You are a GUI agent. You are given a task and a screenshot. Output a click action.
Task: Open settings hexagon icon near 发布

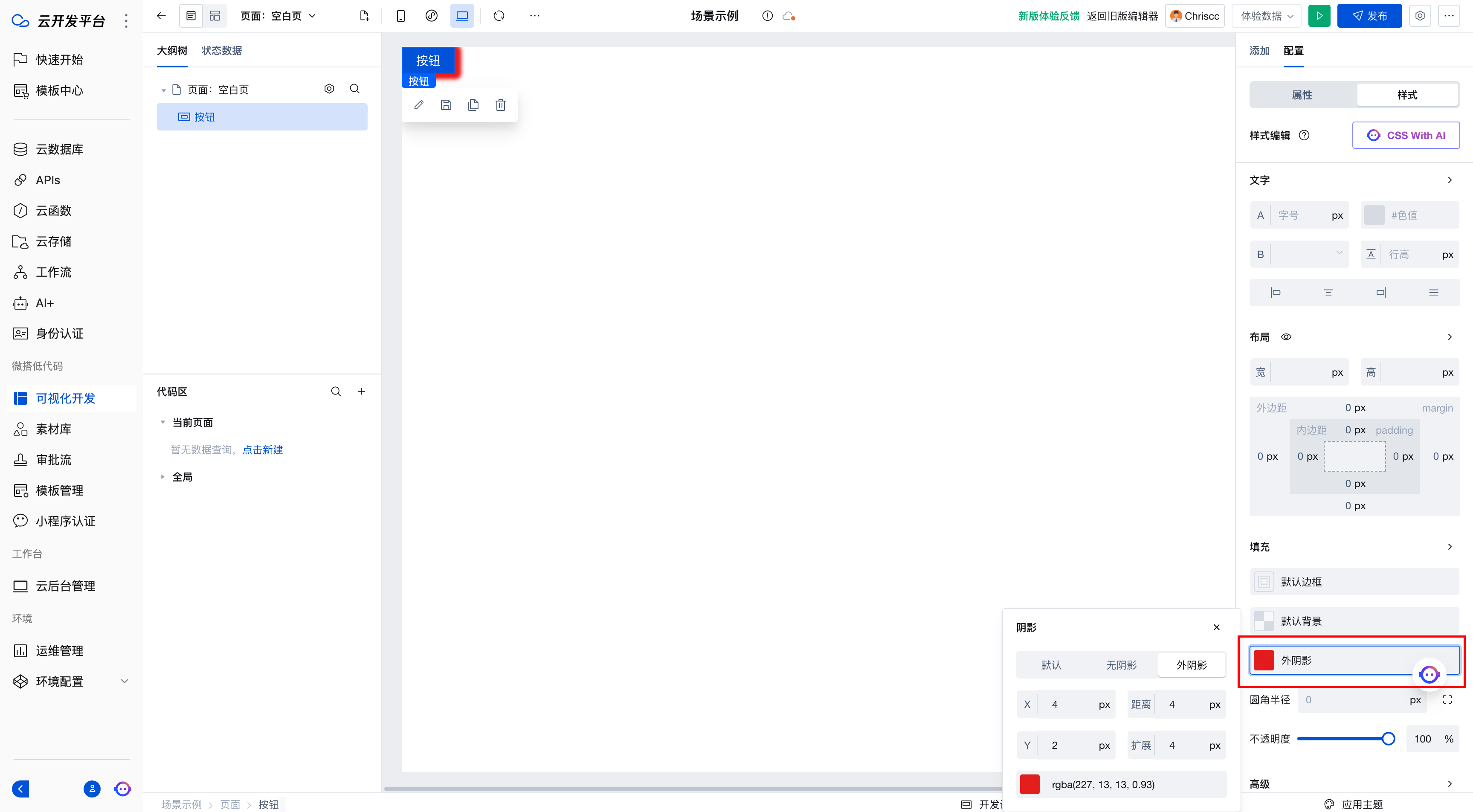pos(1420,16)
